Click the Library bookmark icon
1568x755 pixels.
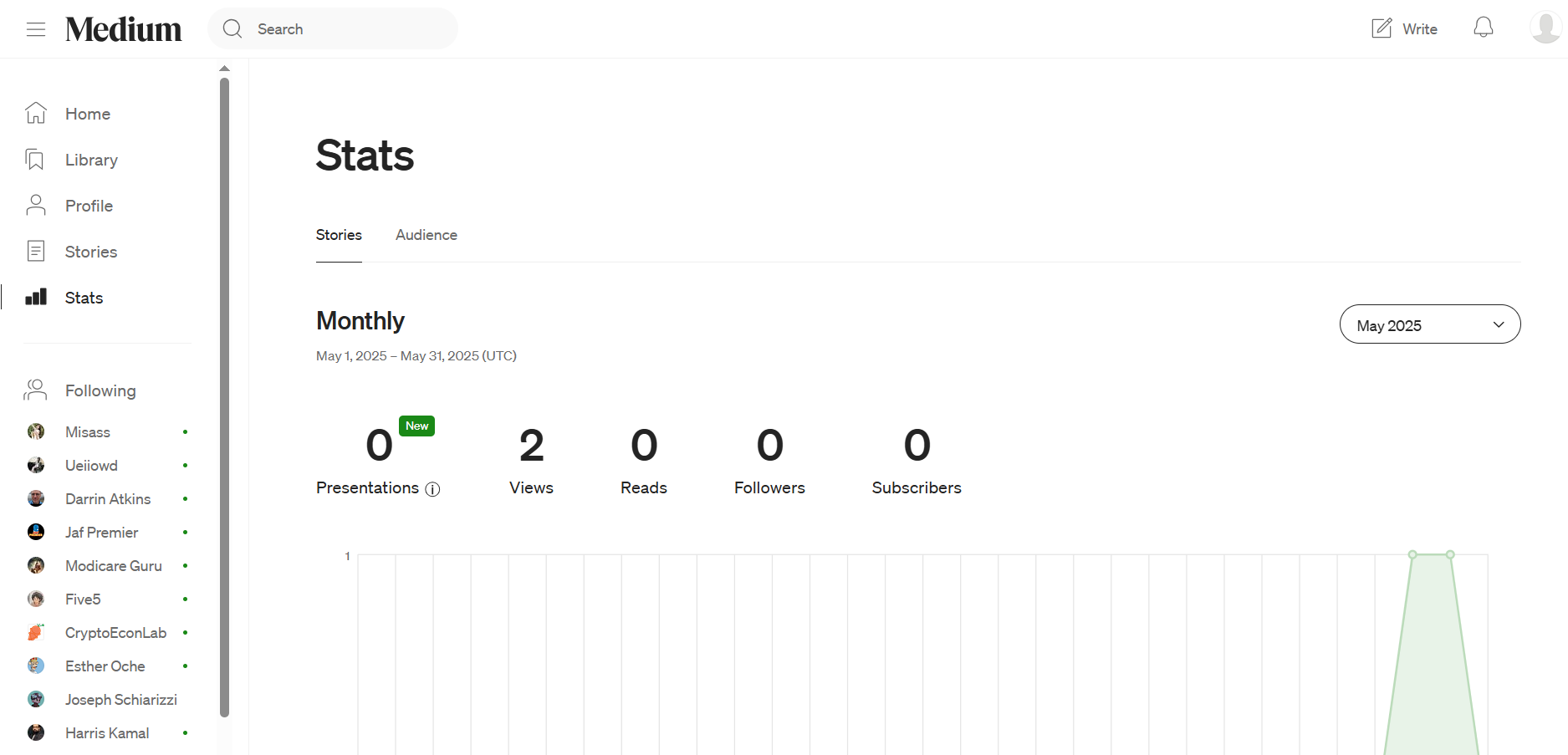[35, 160]
